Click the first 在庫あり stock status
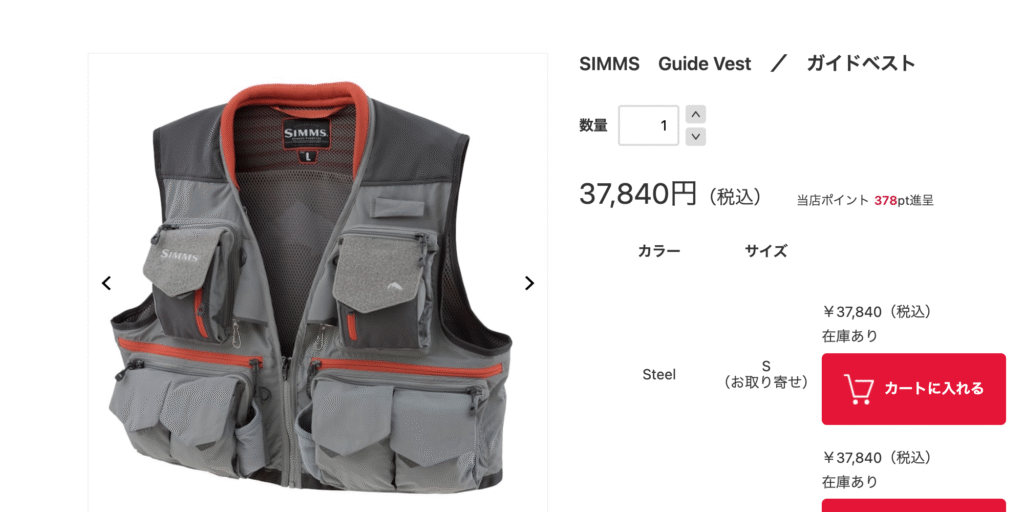The image size is (1024, 512). tap(850, 336)
